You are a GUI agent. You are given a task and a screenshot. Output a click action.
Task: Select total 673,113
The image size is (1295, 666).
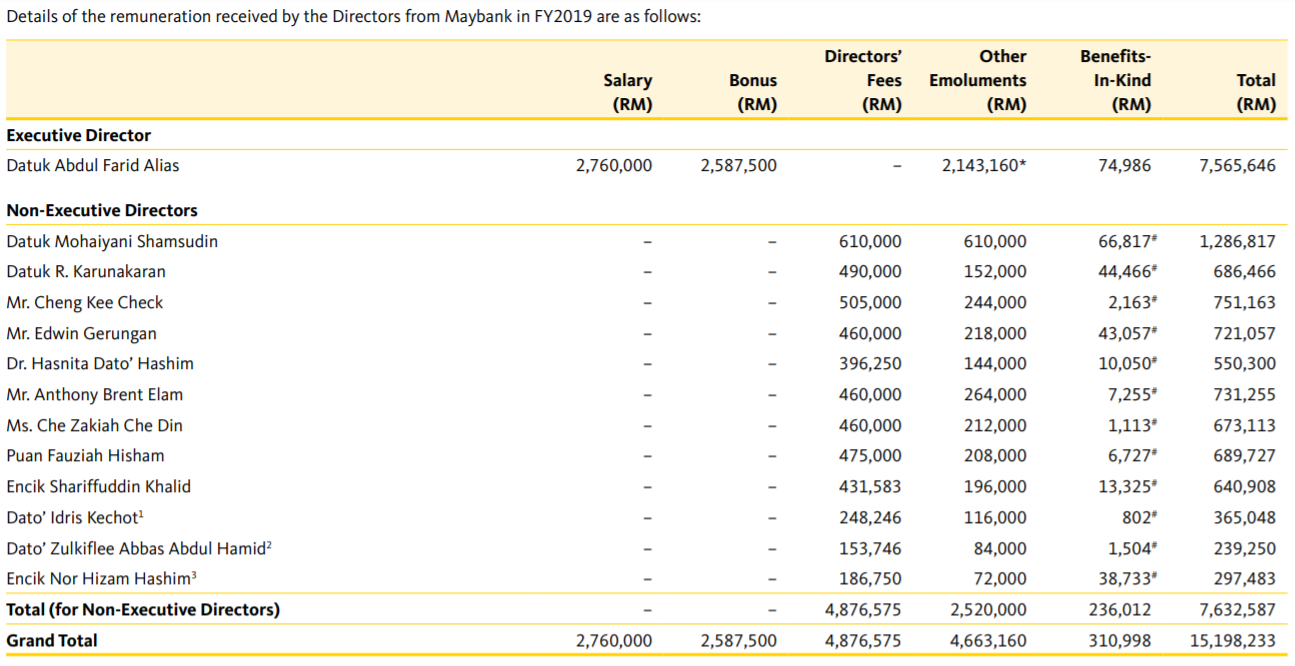1245,425
